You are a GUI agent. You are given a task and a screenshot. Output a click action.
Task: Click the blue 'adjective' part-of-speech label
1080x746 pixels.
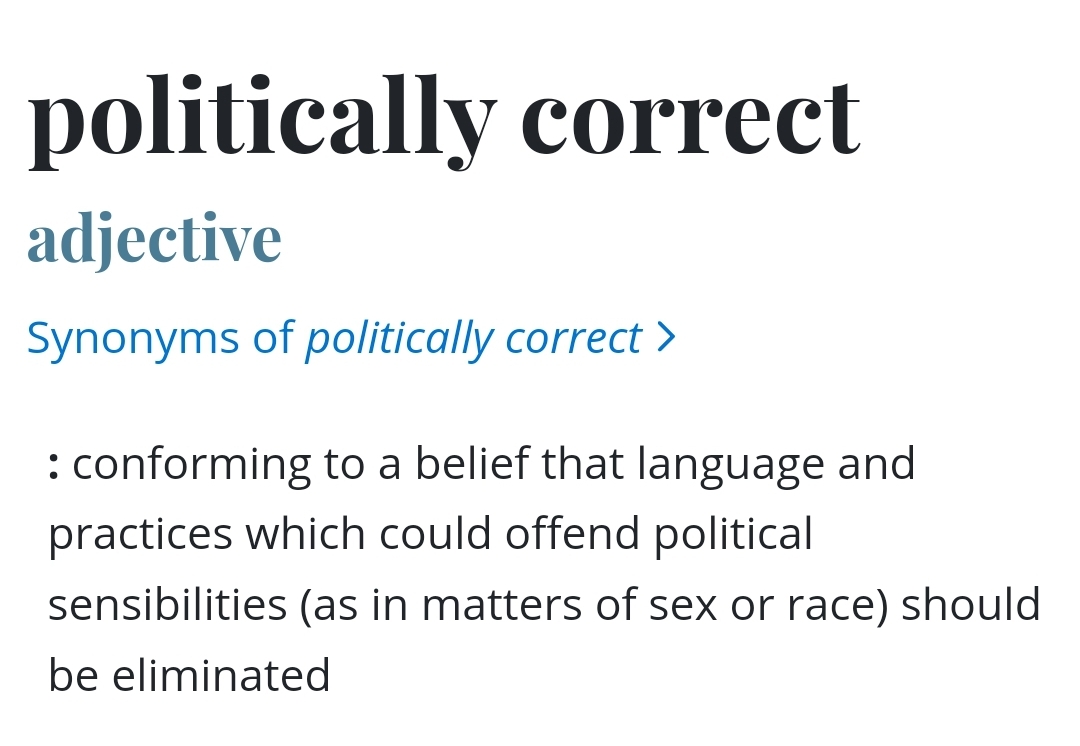154,240
